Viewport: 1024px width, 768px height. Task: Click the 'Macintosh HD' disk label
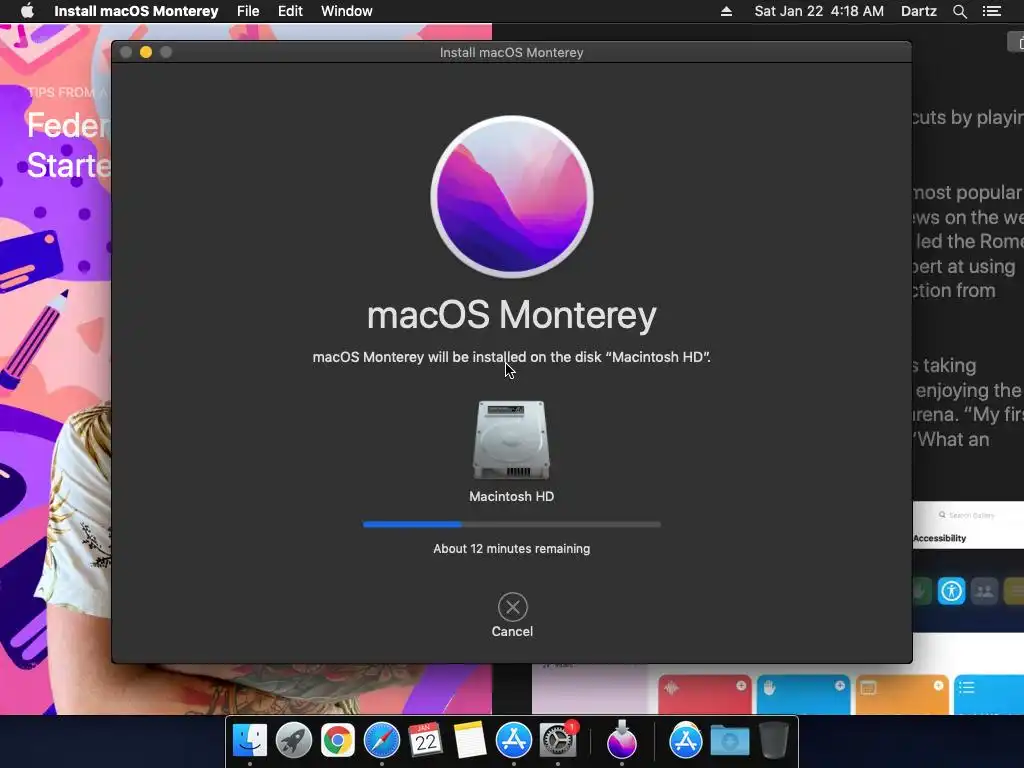[511, 496]
